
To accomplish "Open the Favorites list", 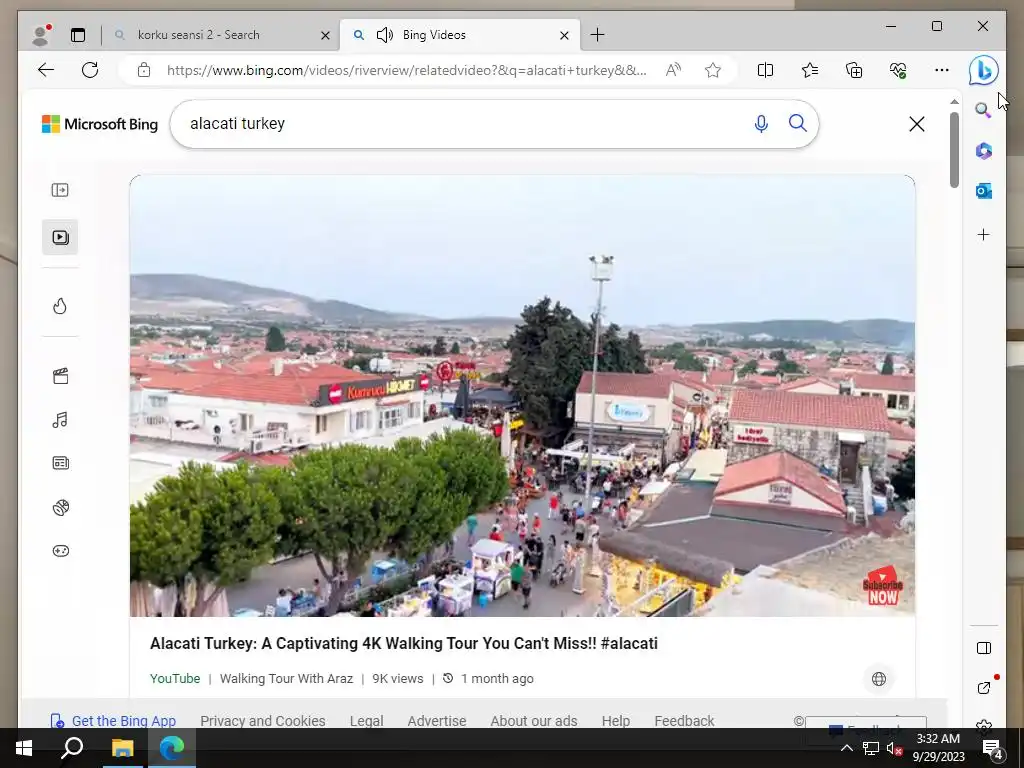I will [810, 70].
